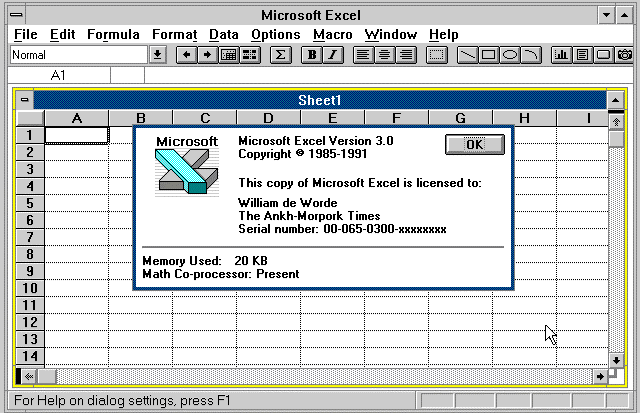Align text left in toolbar
Screen dimensions: 640x413
click(363, 55)
